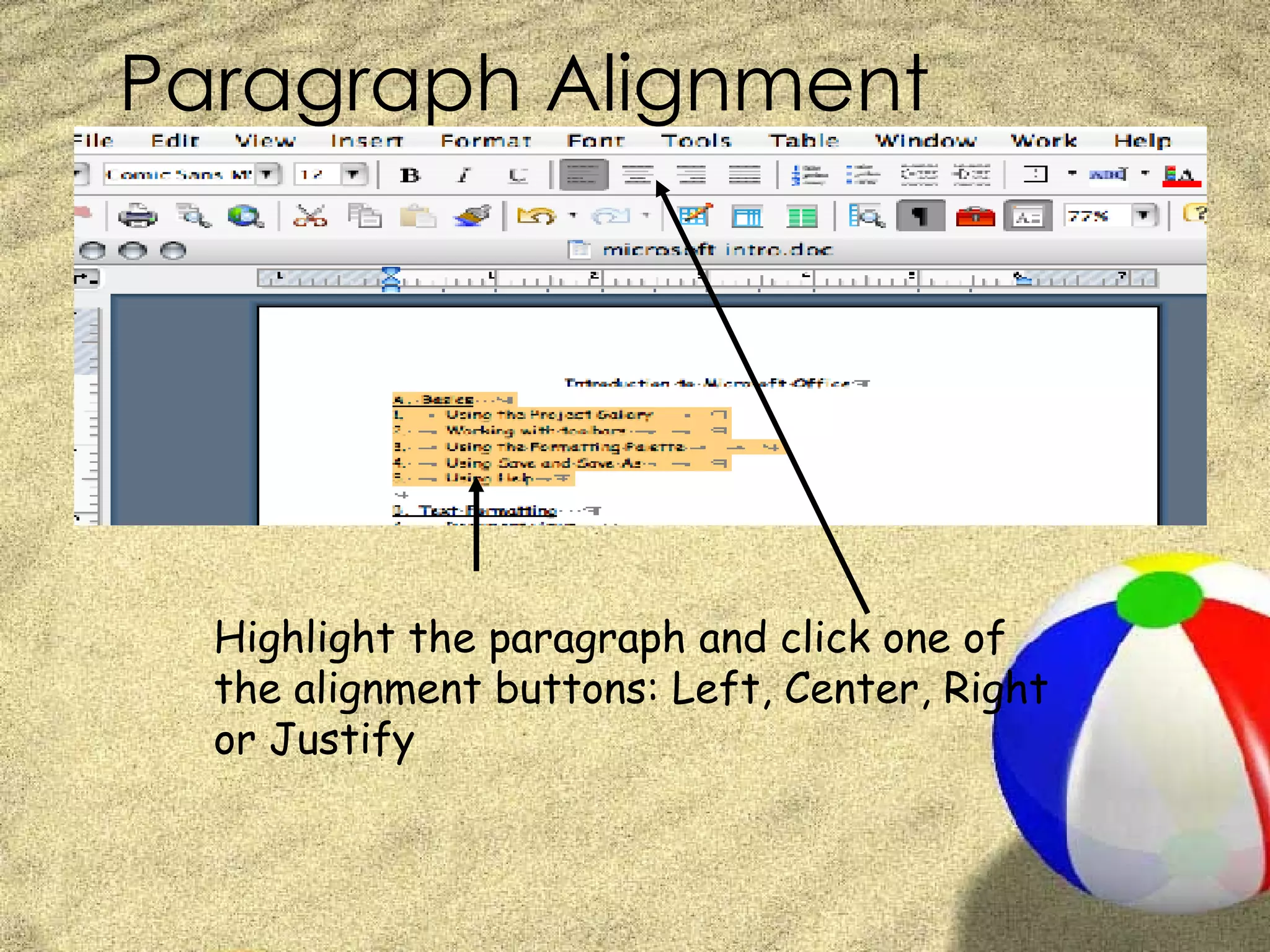Open the Edit menu
1270x952 pixels.
point(175,141)
